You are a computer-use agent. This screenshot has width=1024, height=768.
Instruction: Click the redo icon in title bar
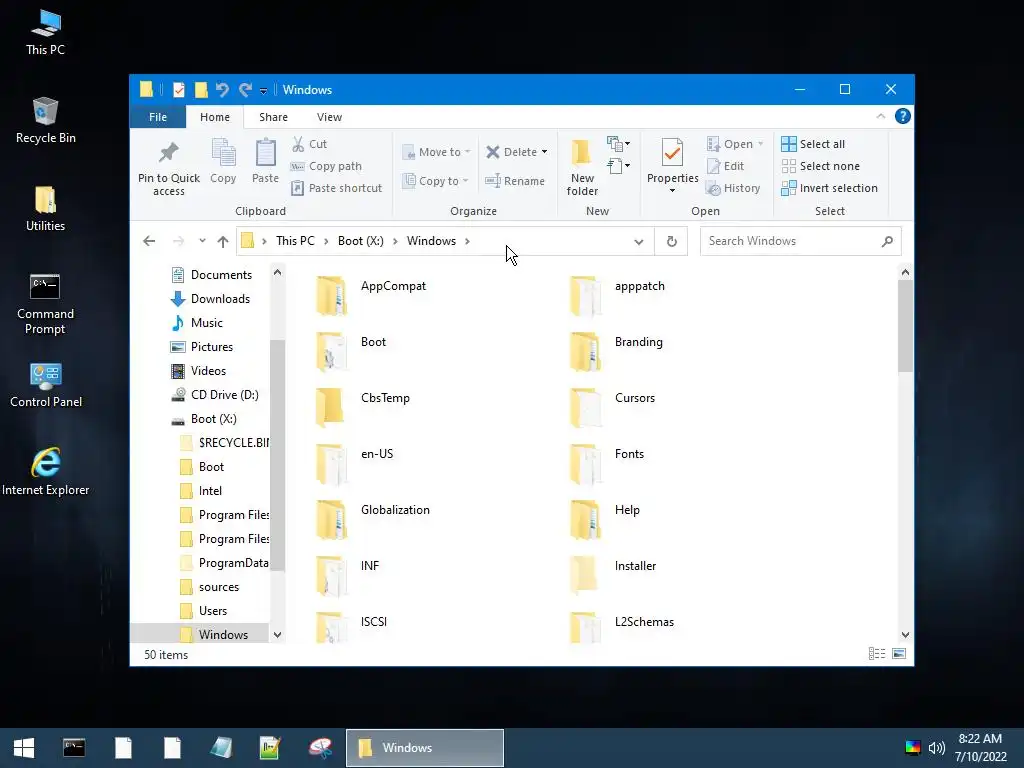[x=245, y=89]
